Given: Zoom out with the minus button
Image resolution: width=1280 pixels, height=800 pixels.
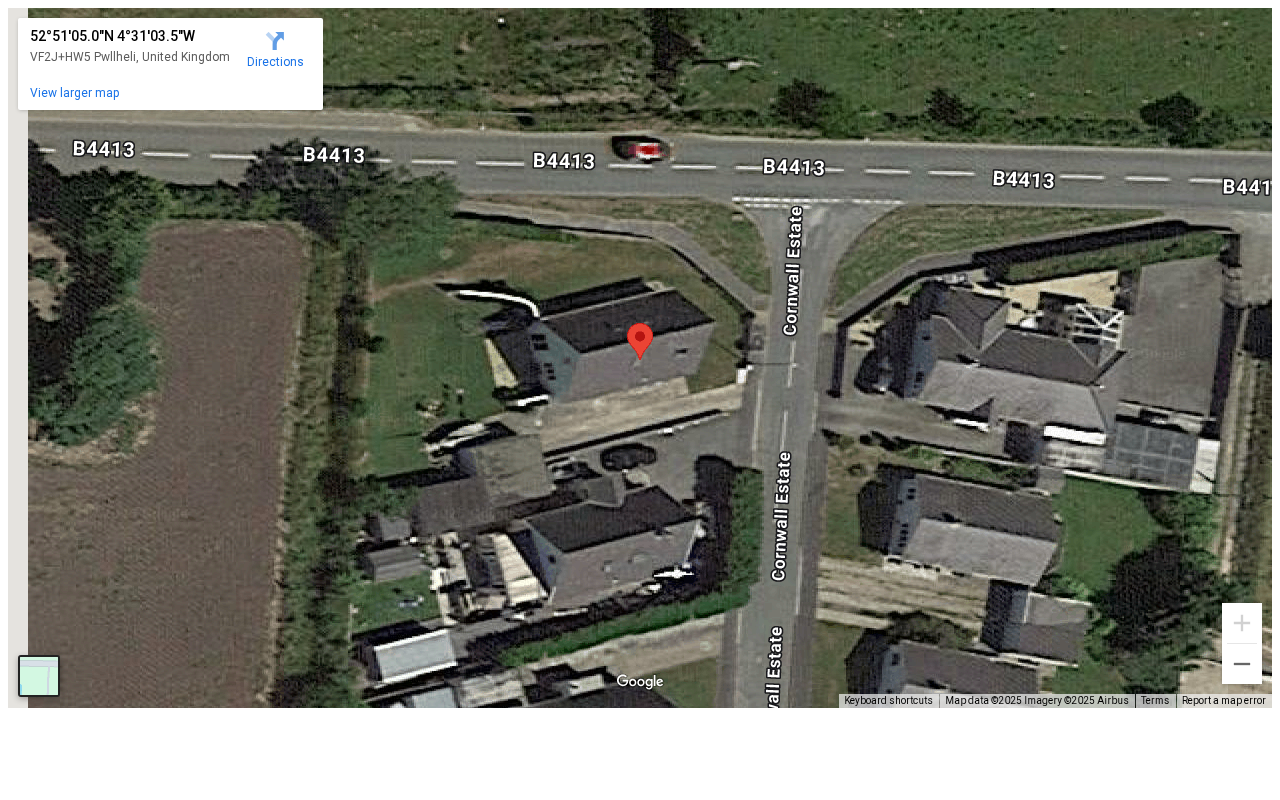Looking at the screenshot, I should click(x=1242, y=664).
